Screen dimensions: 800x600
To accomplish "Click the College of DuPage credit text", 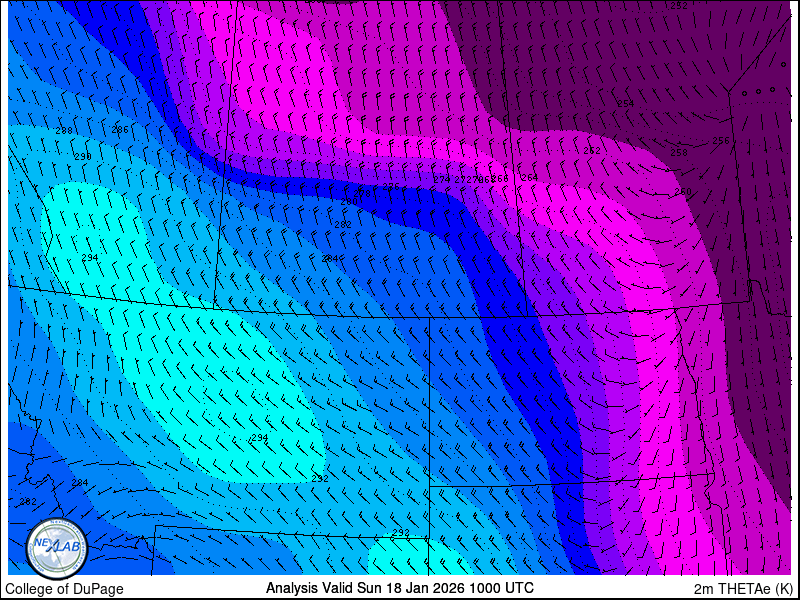I will click(64, 589).
